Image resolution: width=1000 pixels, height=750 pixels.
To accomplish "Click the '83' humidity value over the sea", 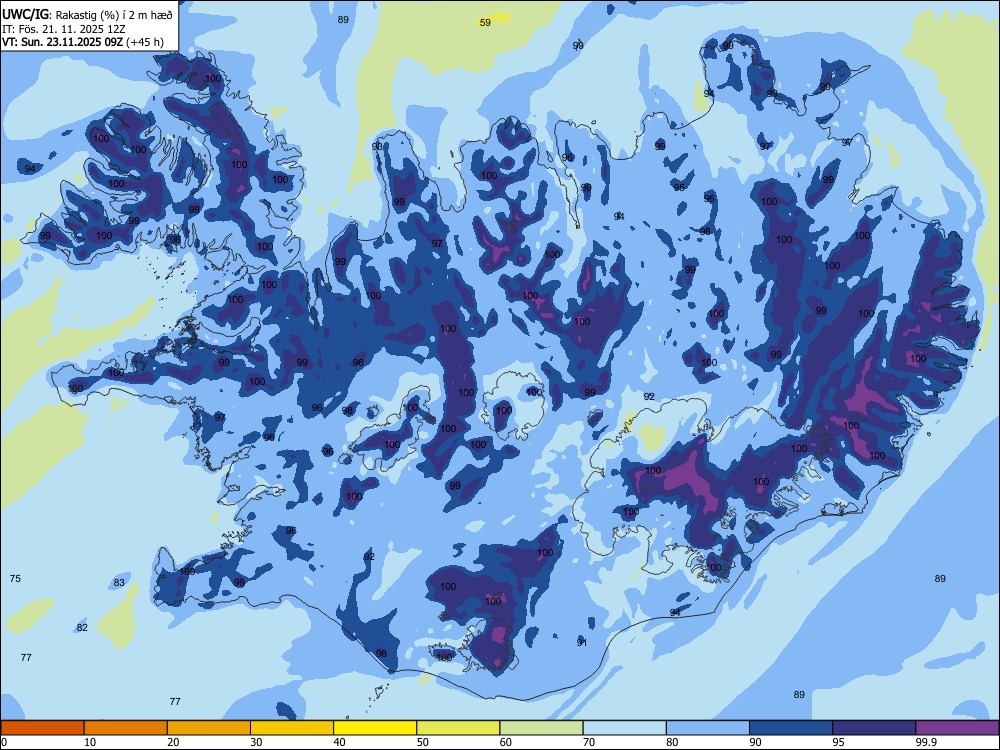I will [x=119, y=582].
